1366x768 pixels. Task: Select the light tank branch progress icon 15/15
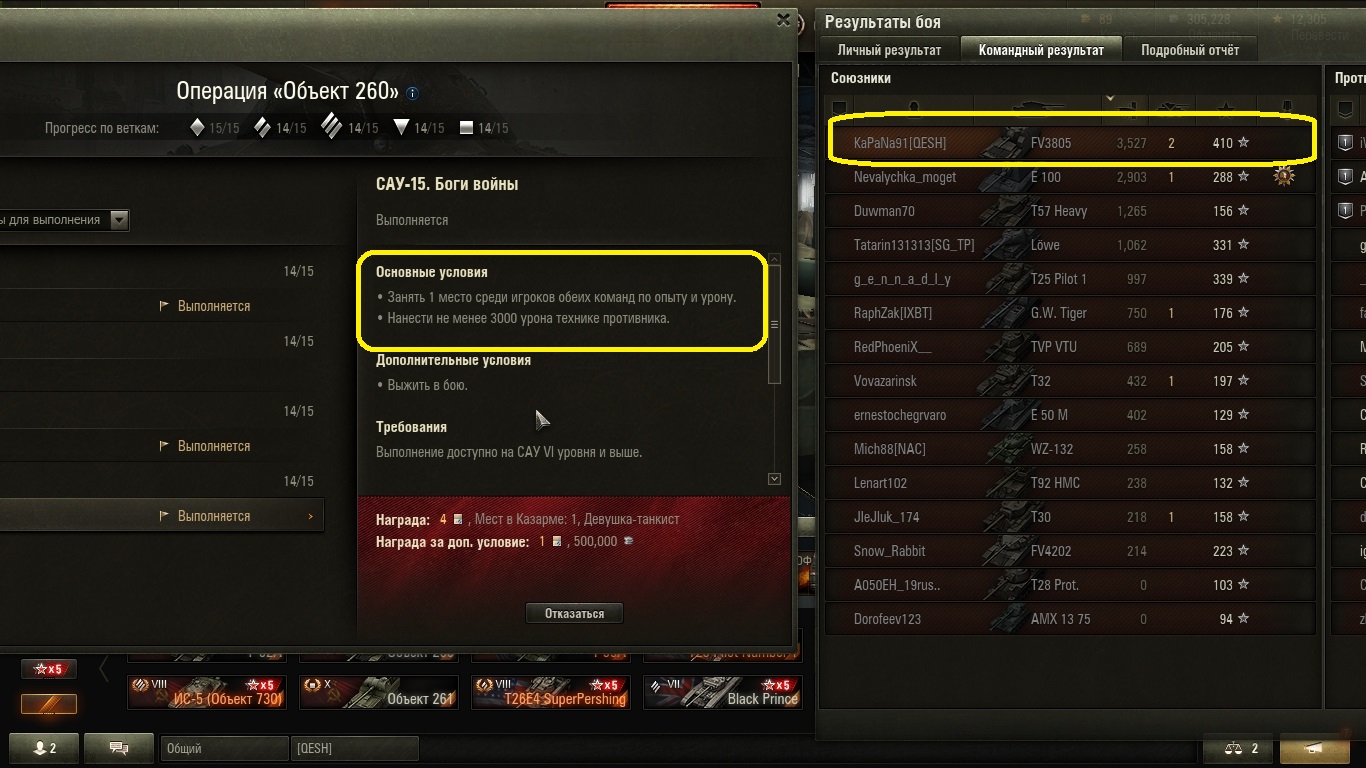pos(198,128)
